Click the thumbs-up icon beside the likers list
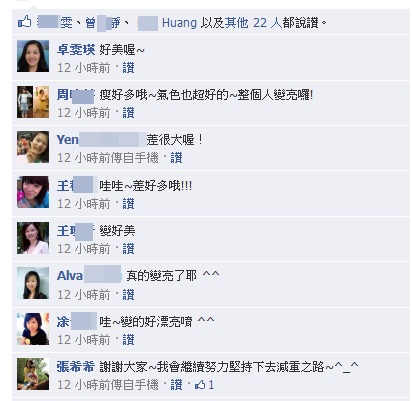 click(x=24, y=22)
